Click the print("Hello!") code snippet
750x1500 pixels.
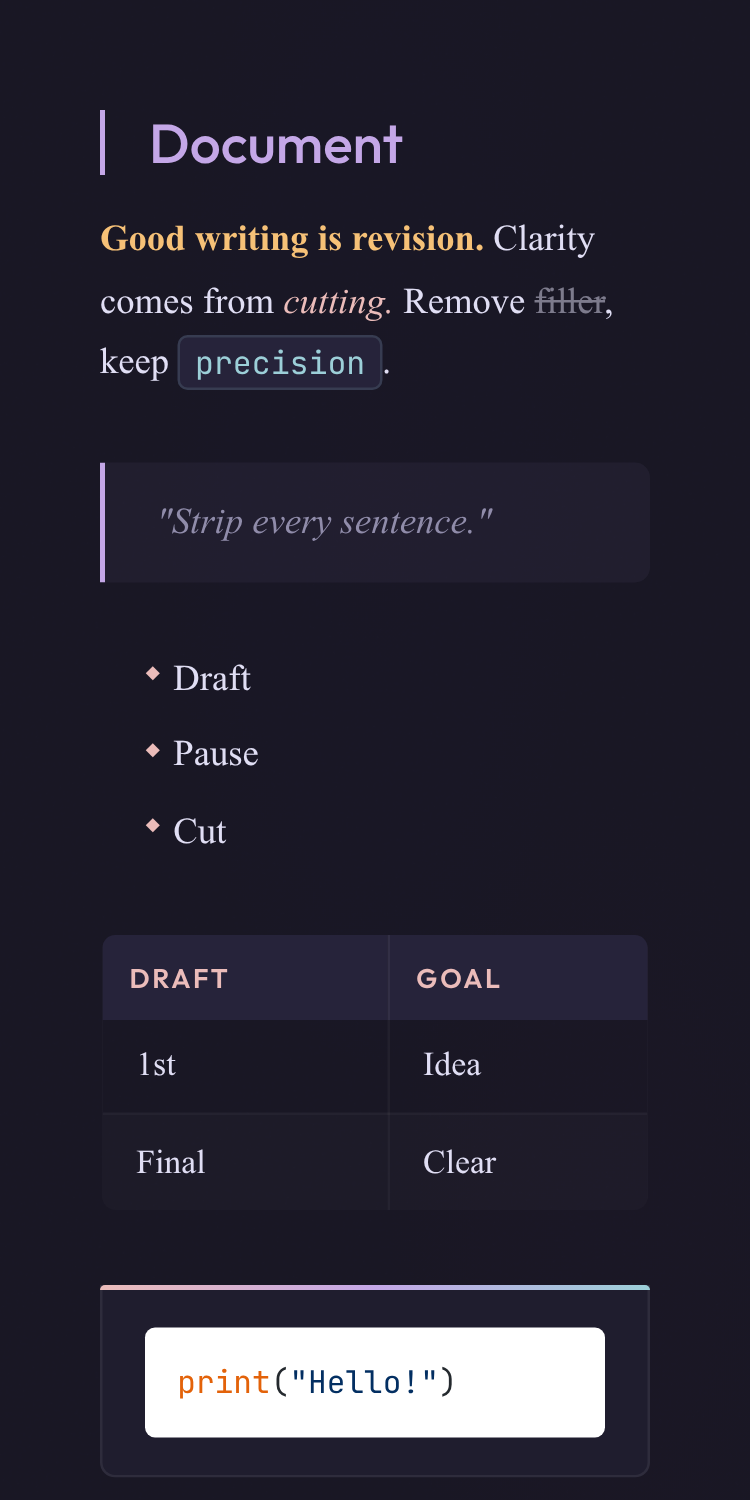click(316, 1383)
